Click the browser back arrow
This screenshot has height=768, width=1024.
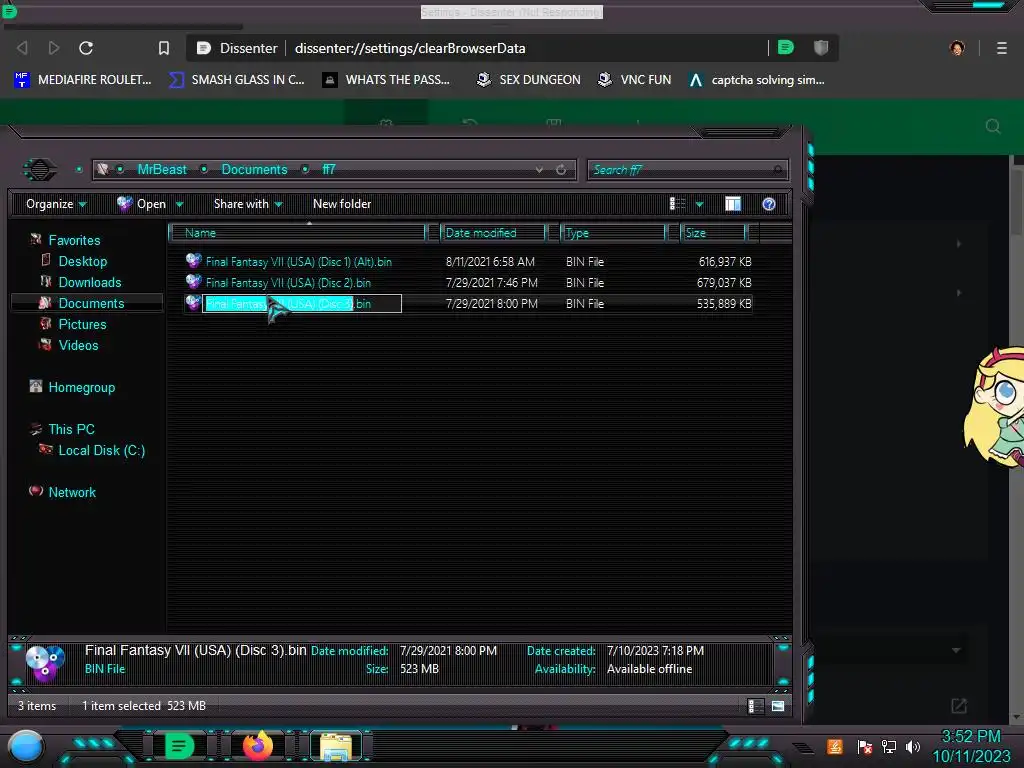[x=22, y=48]
